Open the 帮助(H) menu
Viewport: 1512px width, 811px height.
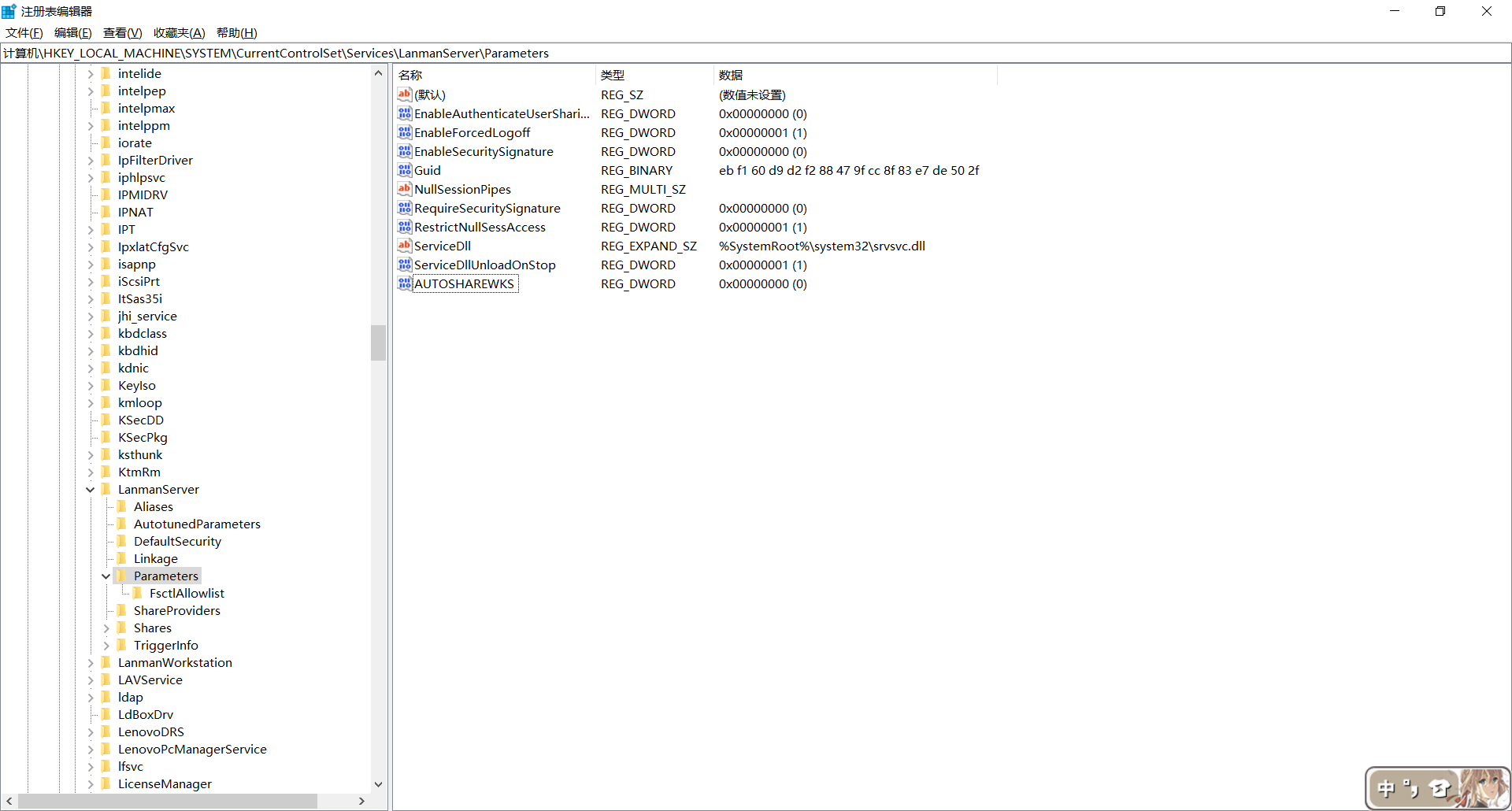coord(237,32)
